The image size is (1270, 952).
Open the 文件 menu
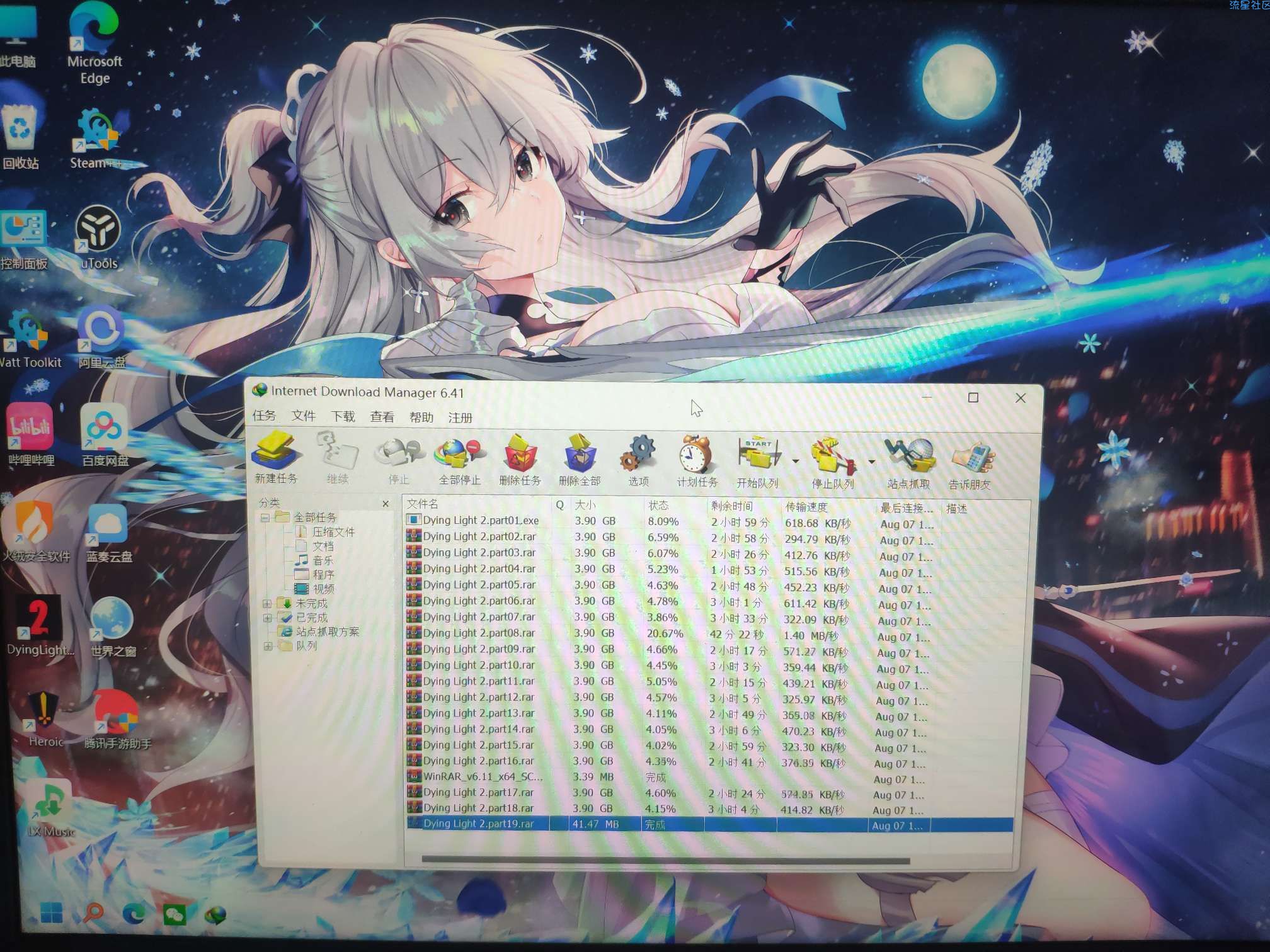304,416
